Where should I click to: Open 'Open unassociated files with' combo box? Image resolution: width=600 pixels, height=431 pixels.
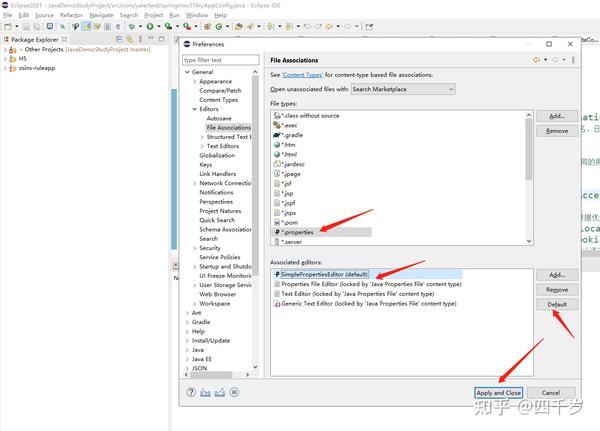coord(403,89)
